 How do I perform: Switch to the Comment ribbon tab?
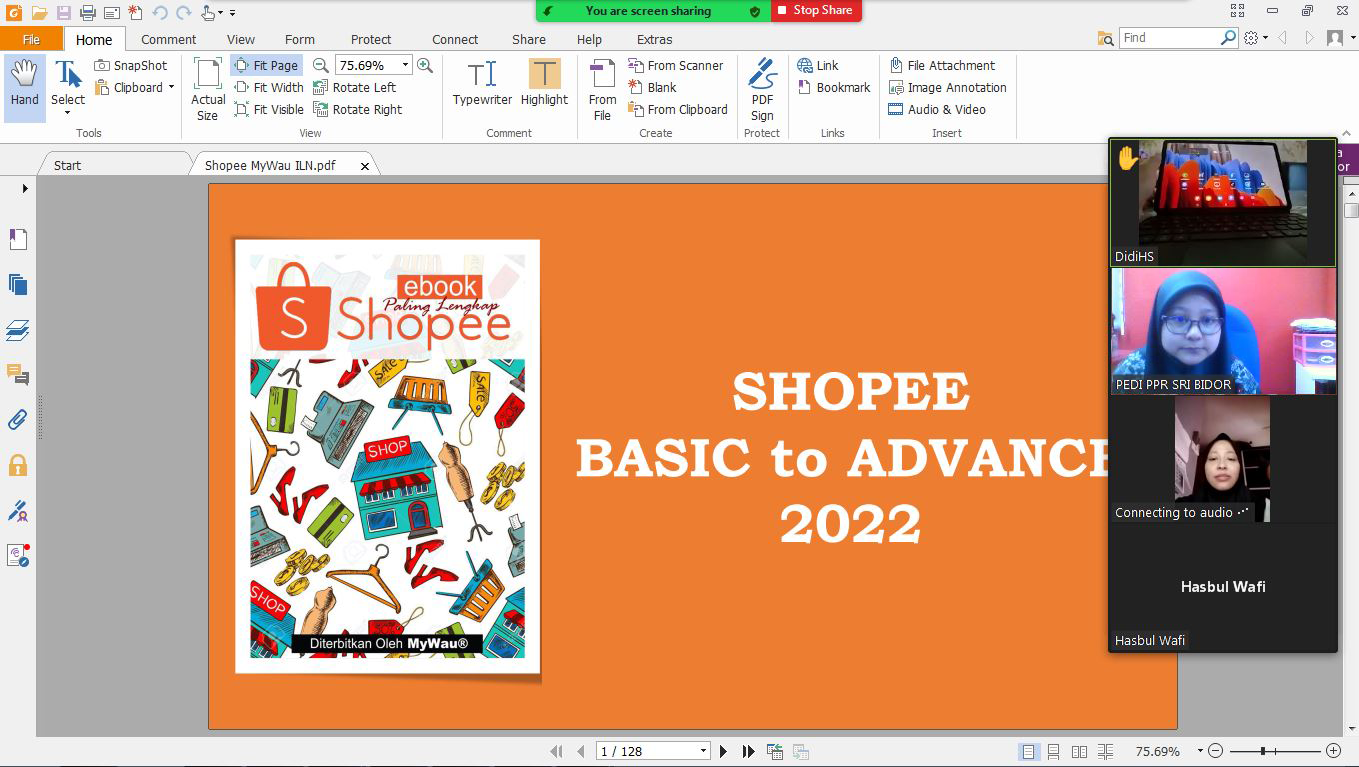(x=168, y=40)
